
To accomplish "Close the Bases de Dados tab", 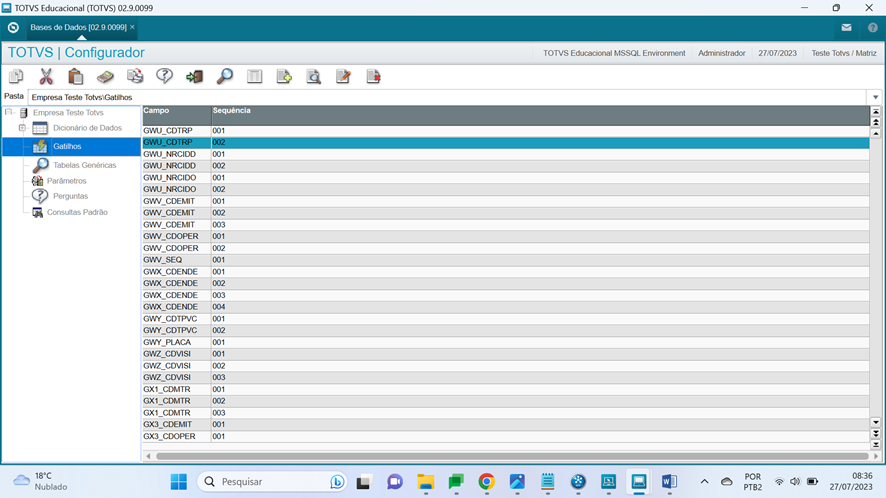I will click(x=132, y=27).
